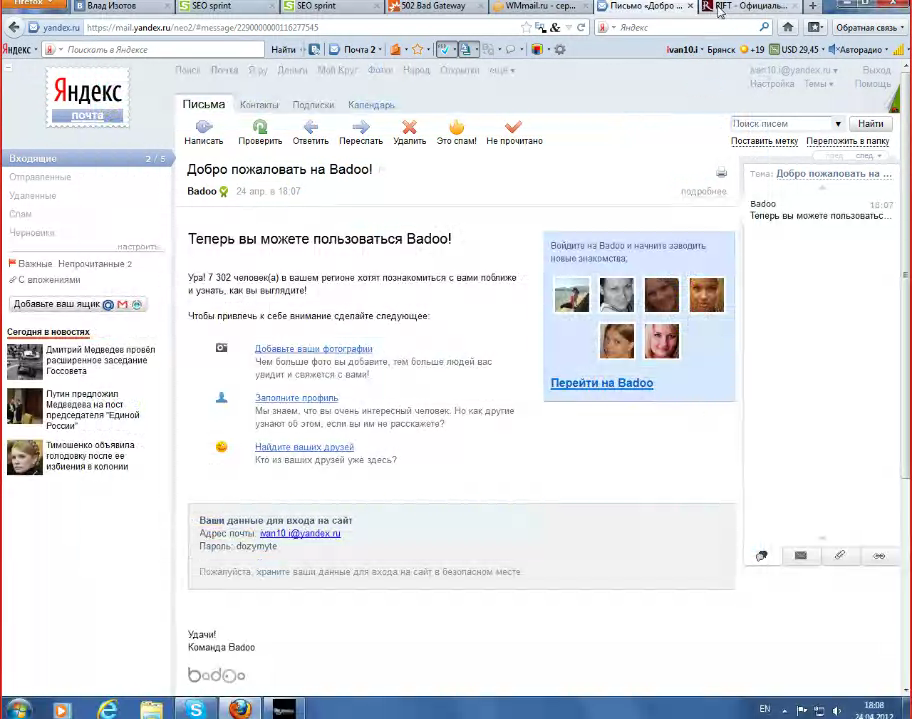Viewport: 912px width, 720px height.
Task: Open the Тимошенко news headline
Action: tap(90, 455)
